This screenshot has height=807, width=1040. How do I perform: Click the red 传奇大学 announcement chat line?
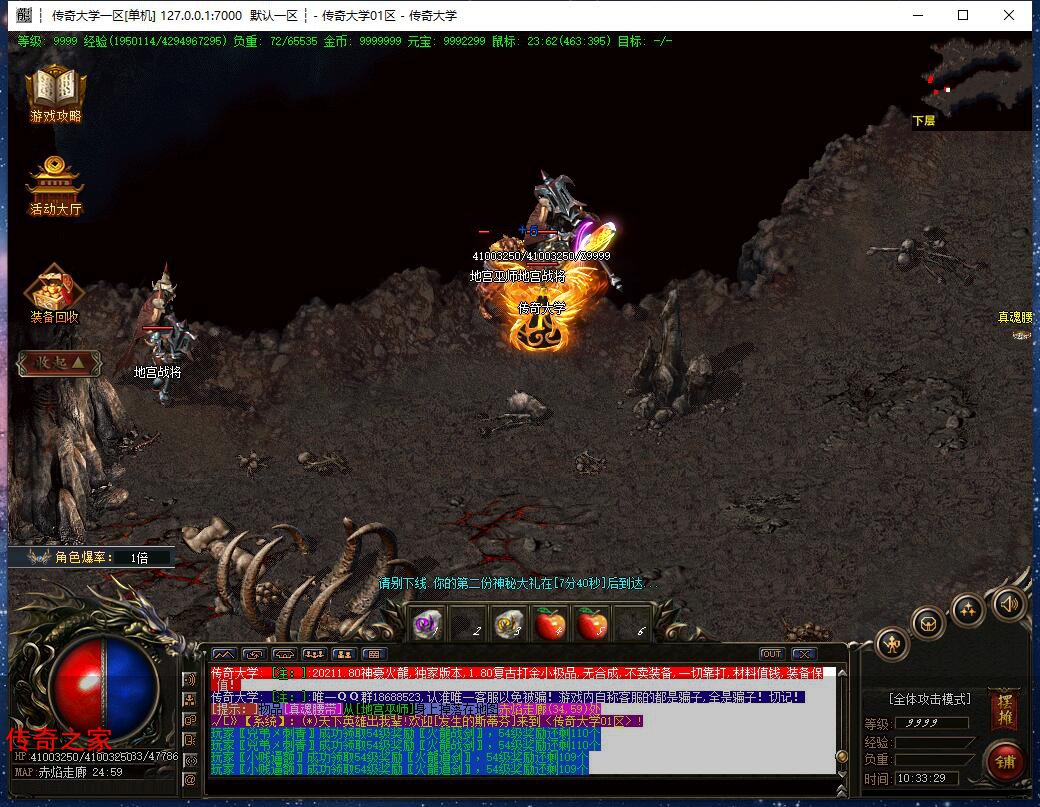tap(519, 678)
